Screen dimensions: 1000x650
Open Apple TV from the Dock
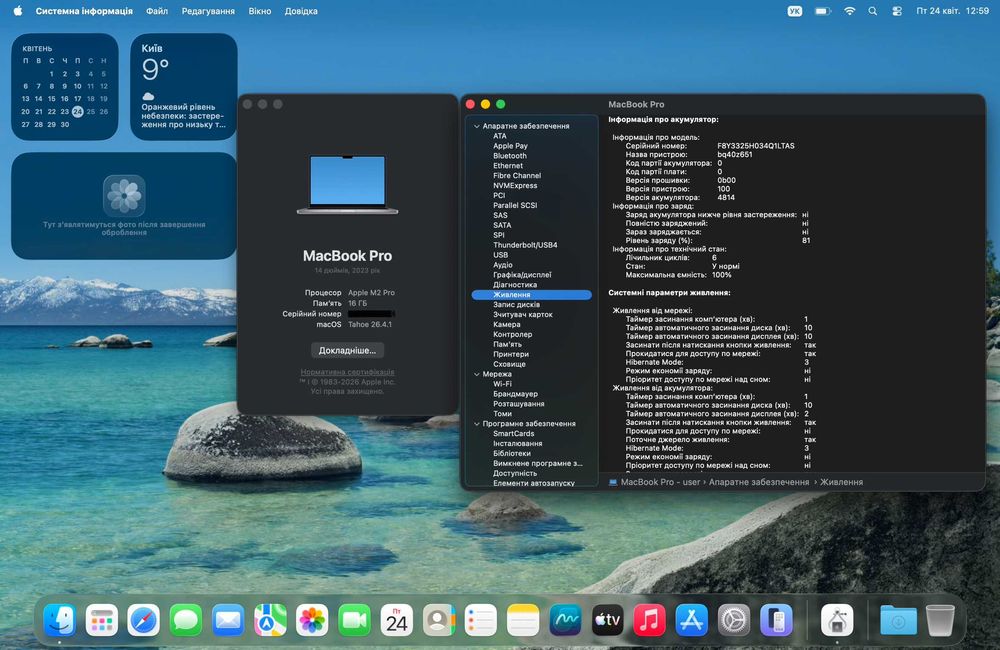[607, 620]
